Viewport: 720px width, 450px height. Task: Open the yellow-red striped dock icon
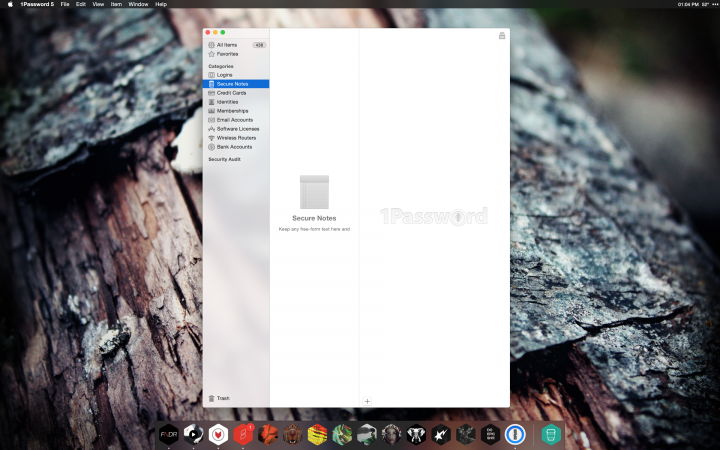pos(317,434)
